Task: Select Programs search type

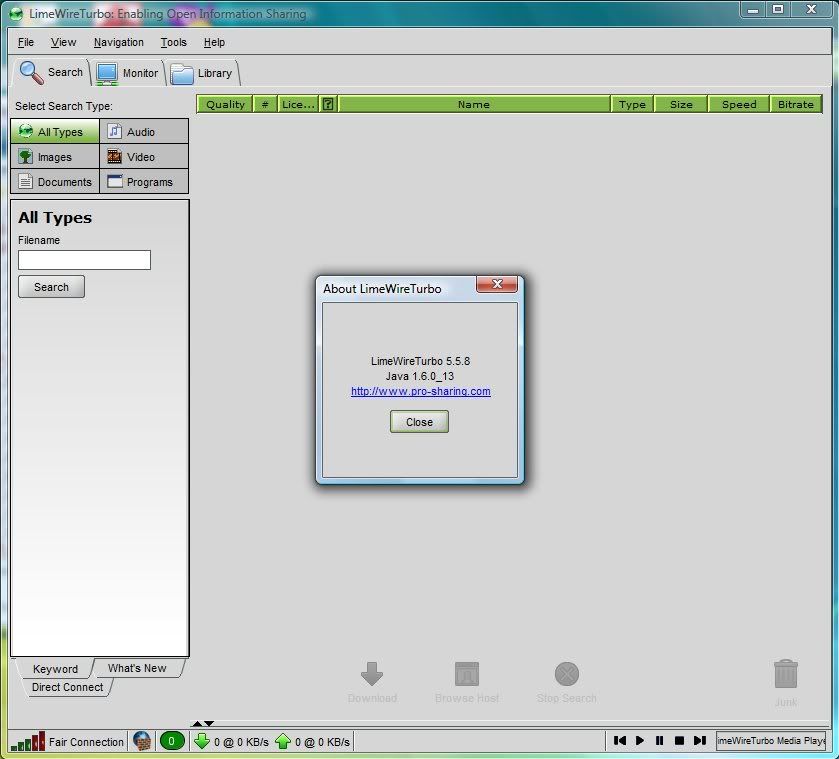Action: click(x=144, y=182)
